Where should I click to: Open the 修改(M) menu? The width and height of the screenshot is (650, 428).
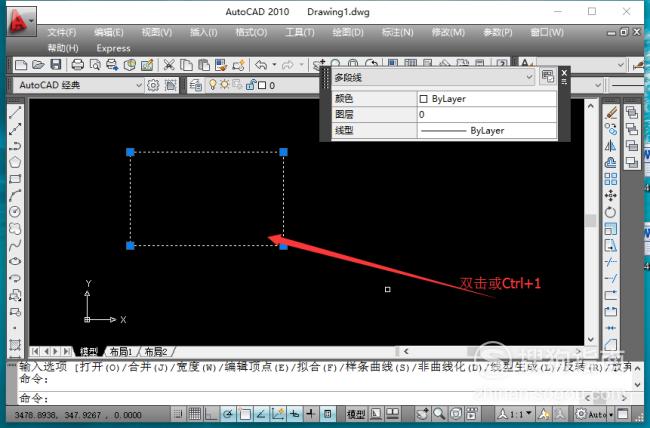coord(448,32)
